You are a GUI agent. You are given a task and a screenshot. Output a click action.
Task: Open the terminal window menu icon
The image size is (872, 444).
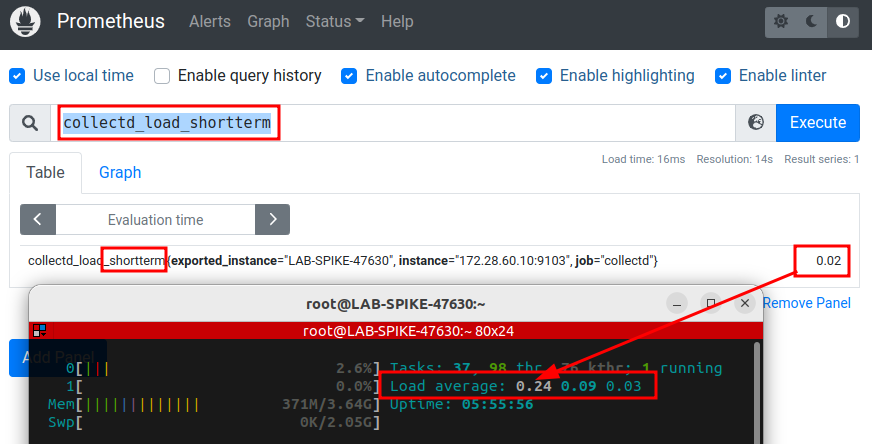pyautogui.click(x=39, y=330)
